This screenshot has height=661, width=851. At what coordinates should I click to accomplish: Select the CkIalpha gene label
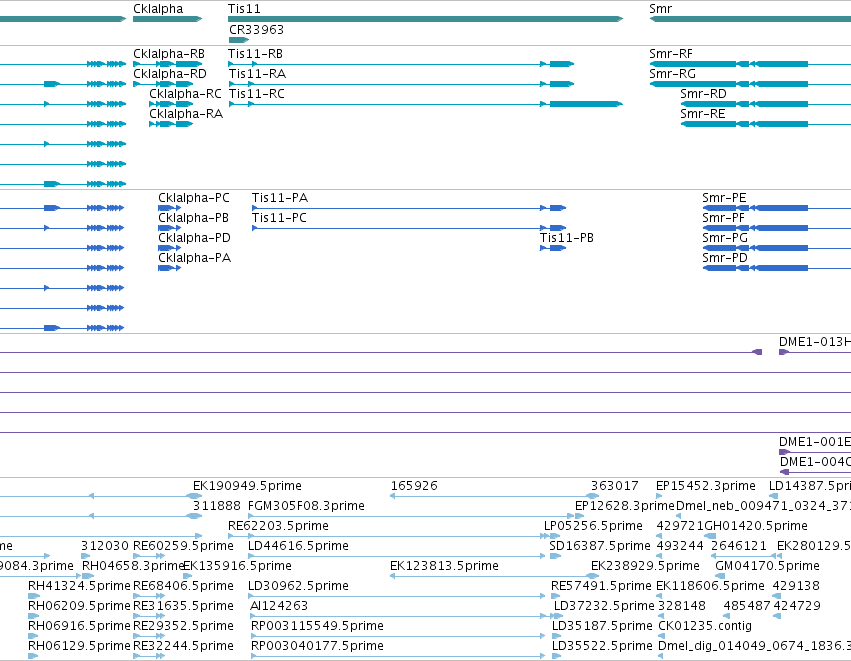(158, 9)
